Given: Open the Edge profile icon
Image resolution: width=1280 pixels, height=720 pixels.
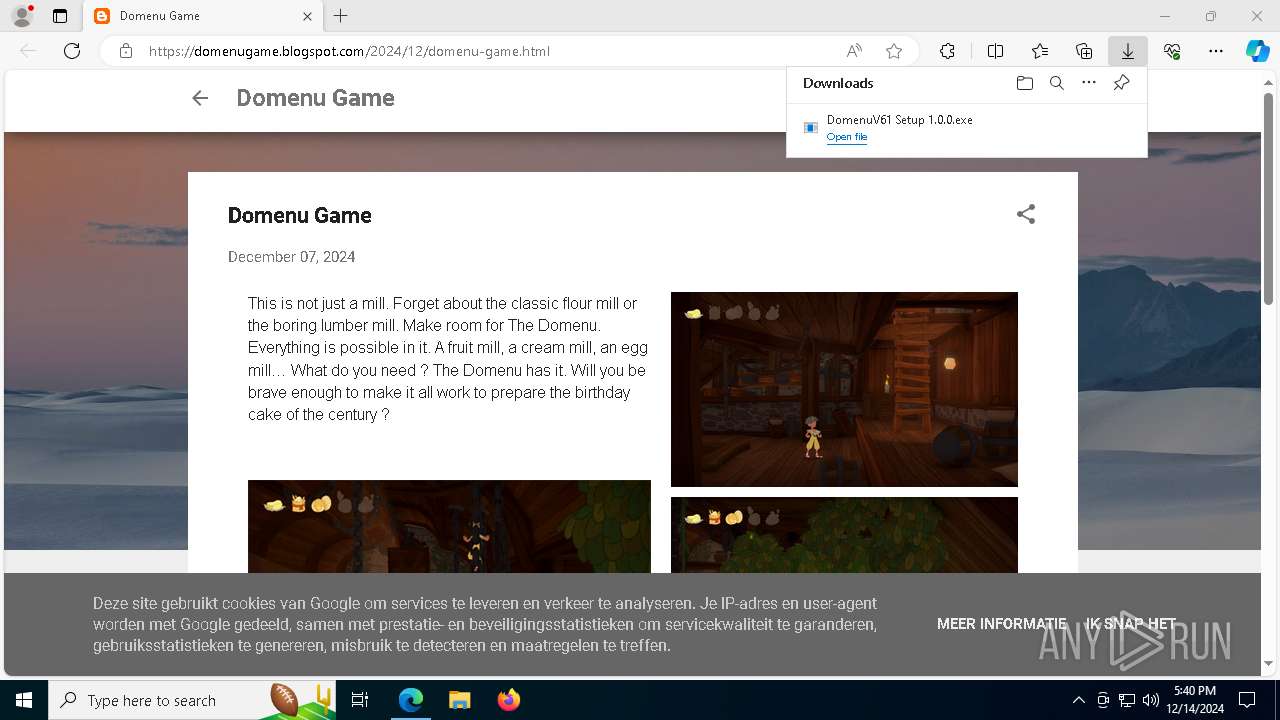Looking at the screenshot, I should tap(22, 16).
